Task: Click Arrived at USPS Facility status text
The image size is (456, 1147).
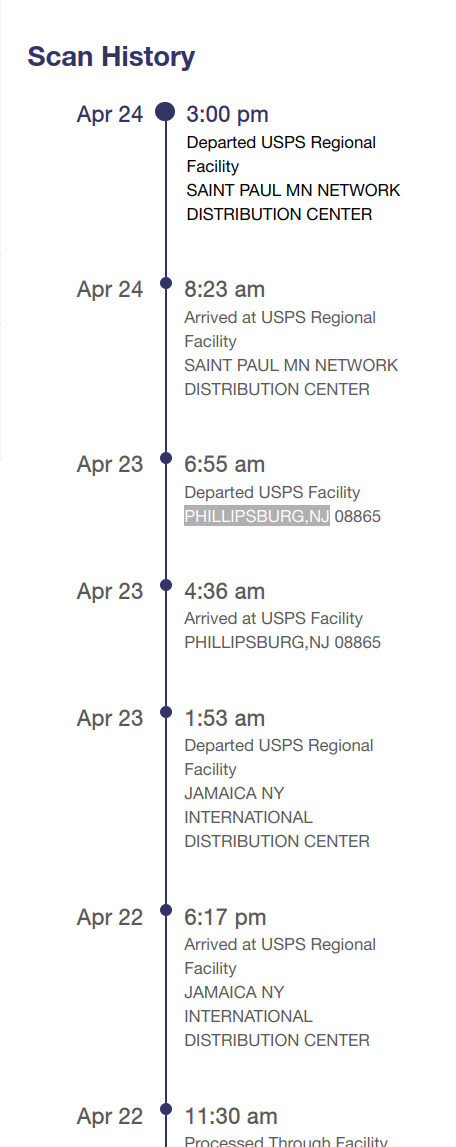Action: pos(274,619)
